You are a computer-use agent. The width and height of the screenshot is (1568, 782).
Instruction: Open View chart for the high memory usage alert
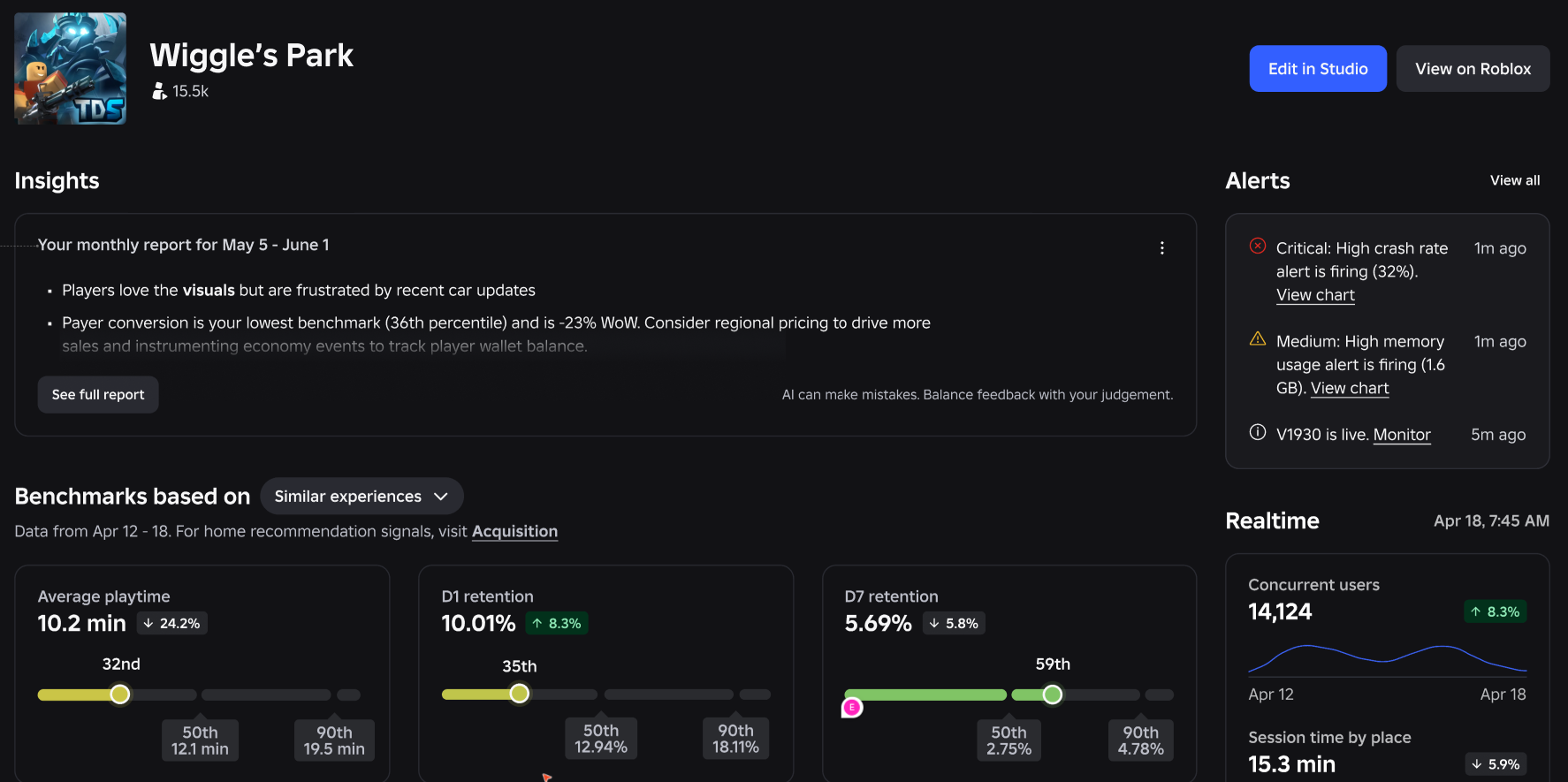click(1350, 388)
